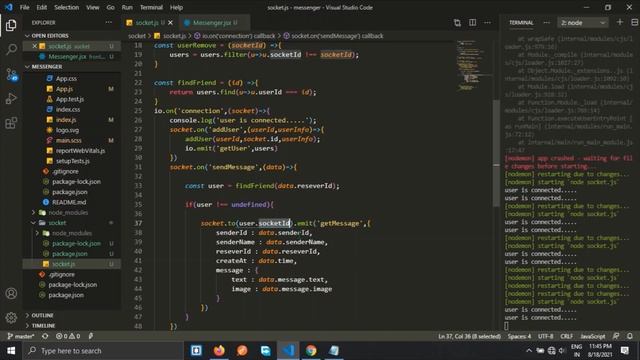The image size is (640, 360).
Task: Open the Explorer view in activity bar
Action: 11,25
